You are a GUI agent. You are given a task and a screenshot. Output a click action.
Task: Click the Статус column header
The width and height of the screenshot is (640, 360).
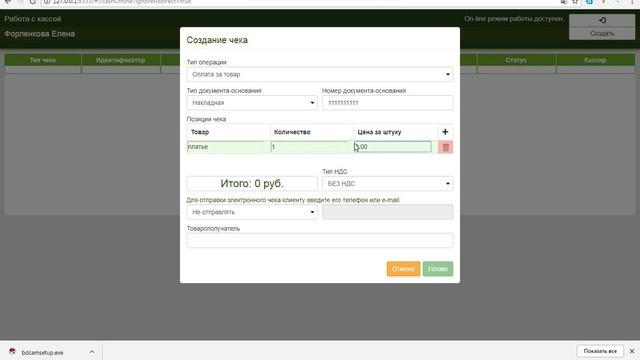tap(516, 60)
